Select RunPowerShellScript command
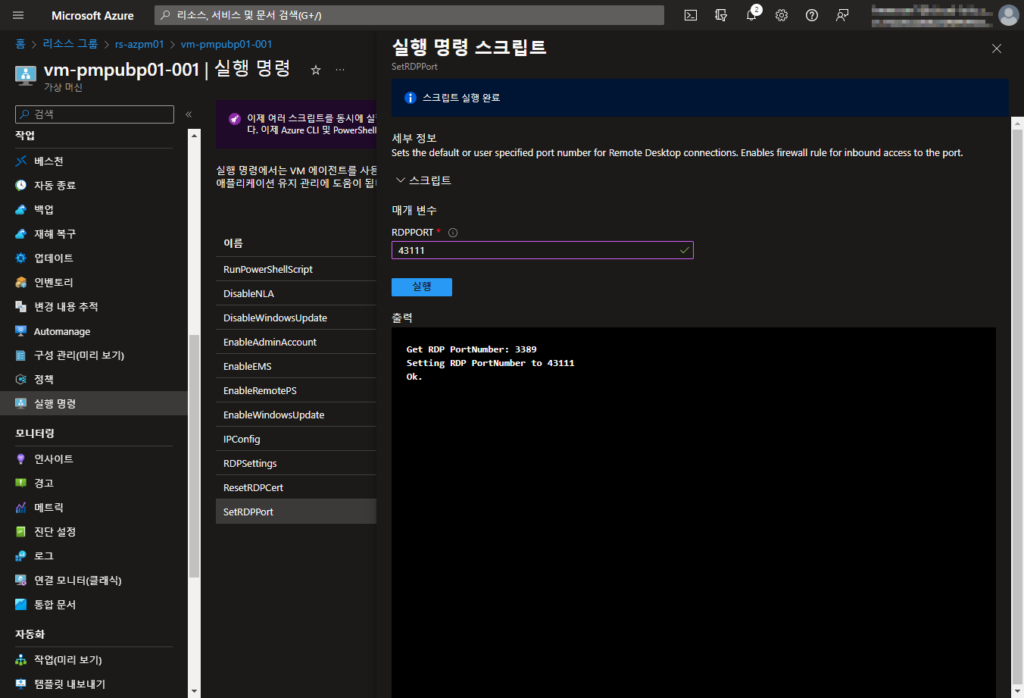The image size is (1024, 698). tap(296, 269)
